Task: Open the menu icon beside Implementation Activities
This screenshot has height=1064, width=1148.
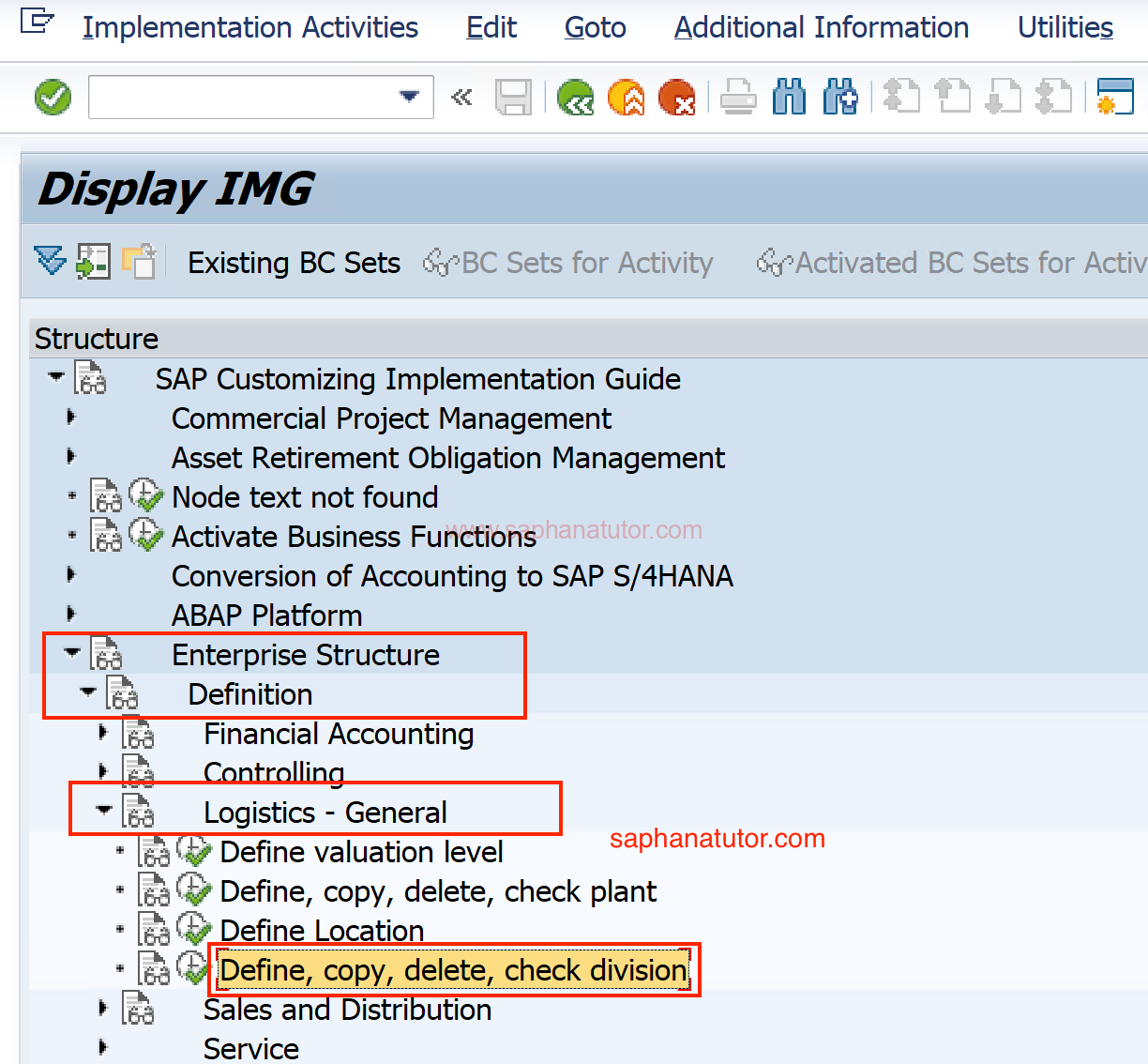Action: click(x=38, y=22)
